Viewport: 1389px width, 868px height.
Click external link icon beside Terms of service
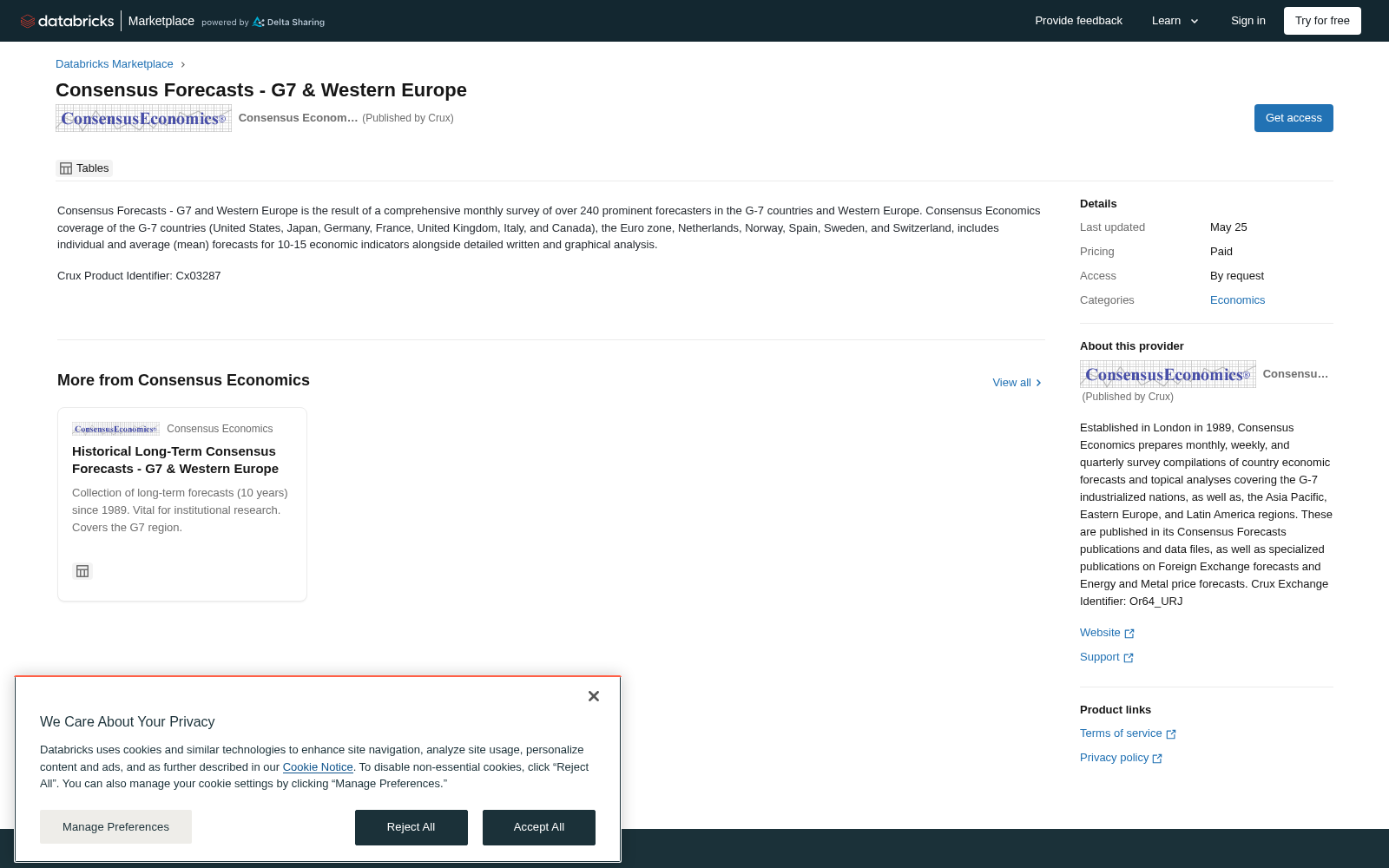pyautogui.click(x=1171, y=734)
